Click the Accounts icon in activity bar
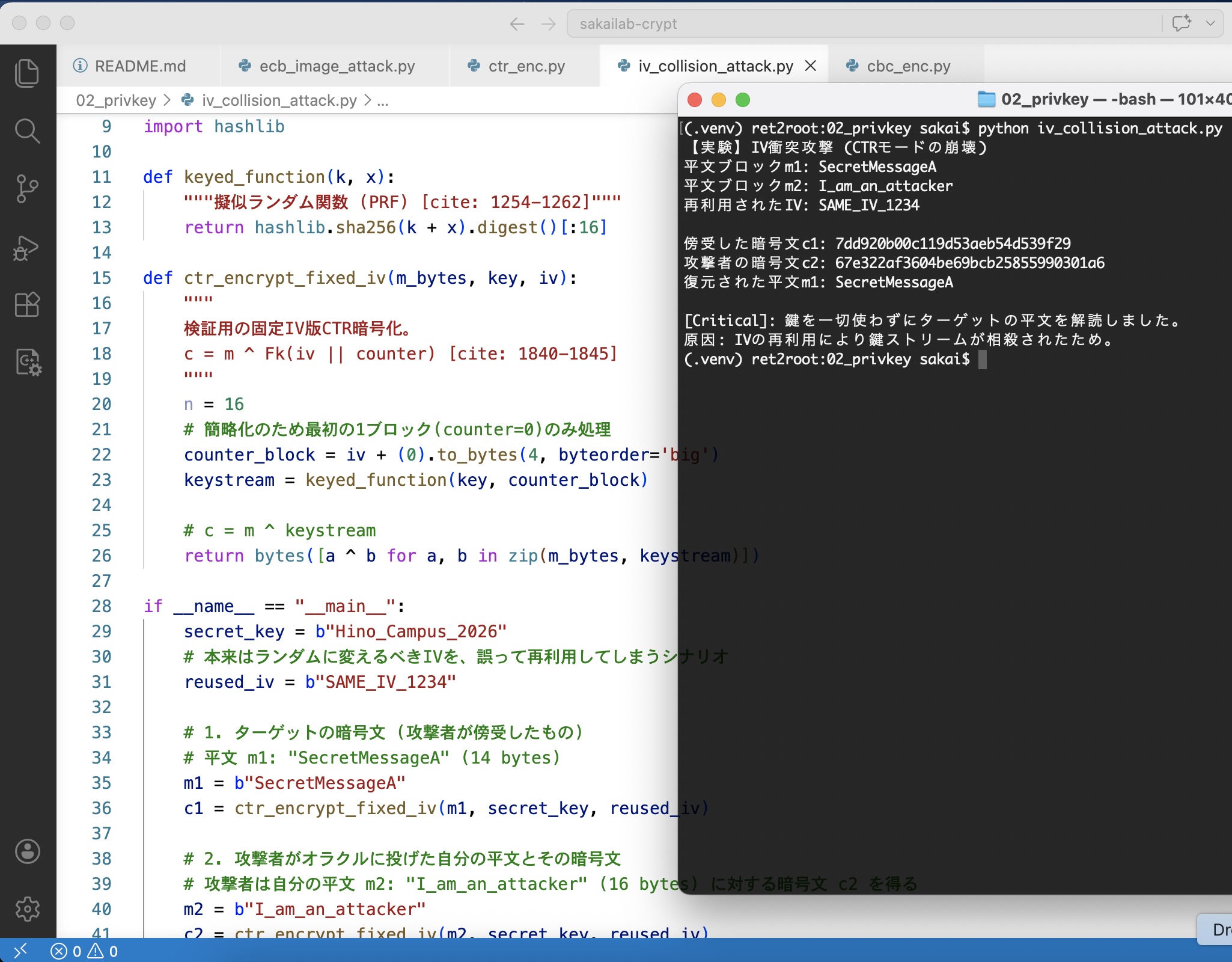Viewport: 1232px width, 962px height. click(x=27, y=851)
